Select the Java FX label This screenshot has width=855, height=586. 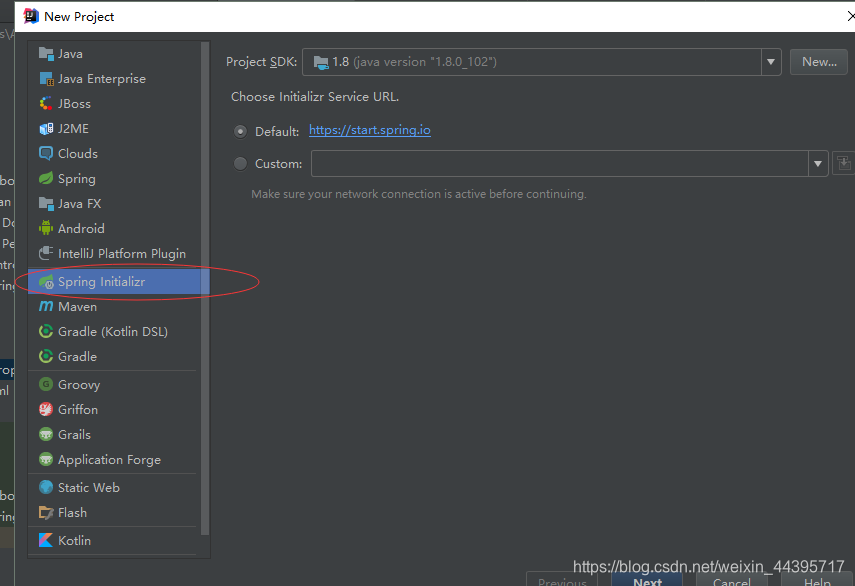[80, 204]
